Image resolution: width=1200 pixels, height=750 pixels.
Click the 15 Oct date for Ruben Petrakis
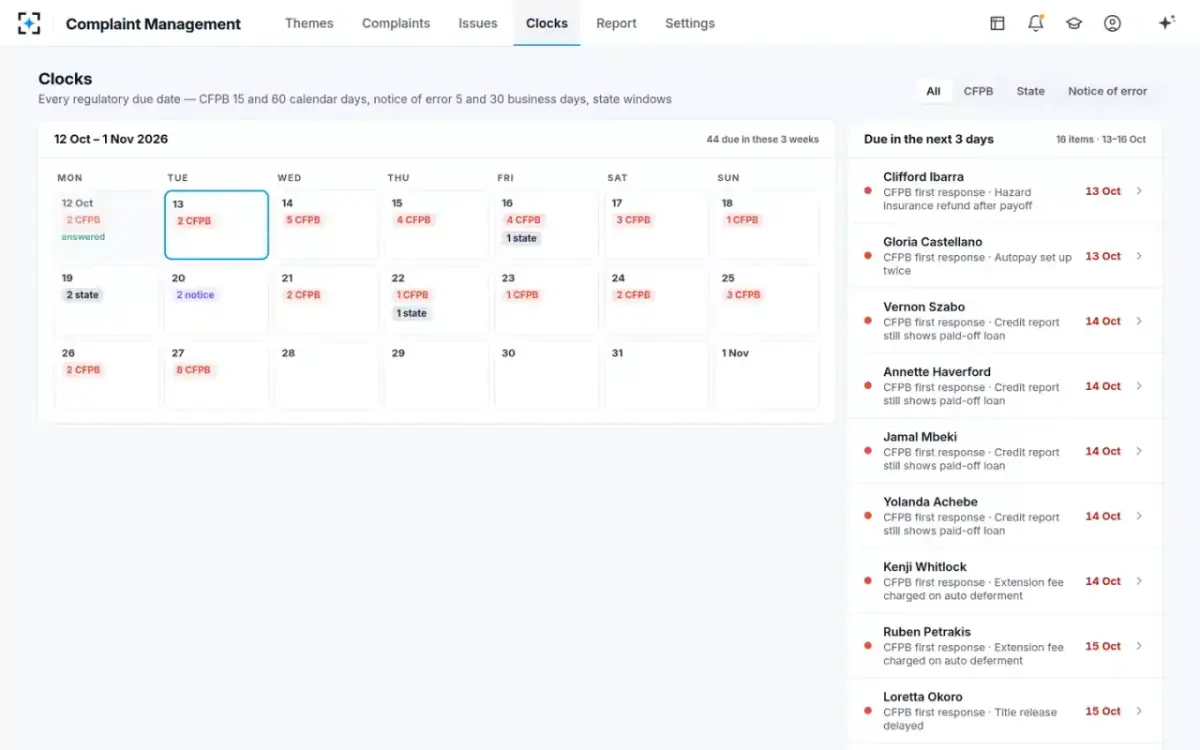1103,646
